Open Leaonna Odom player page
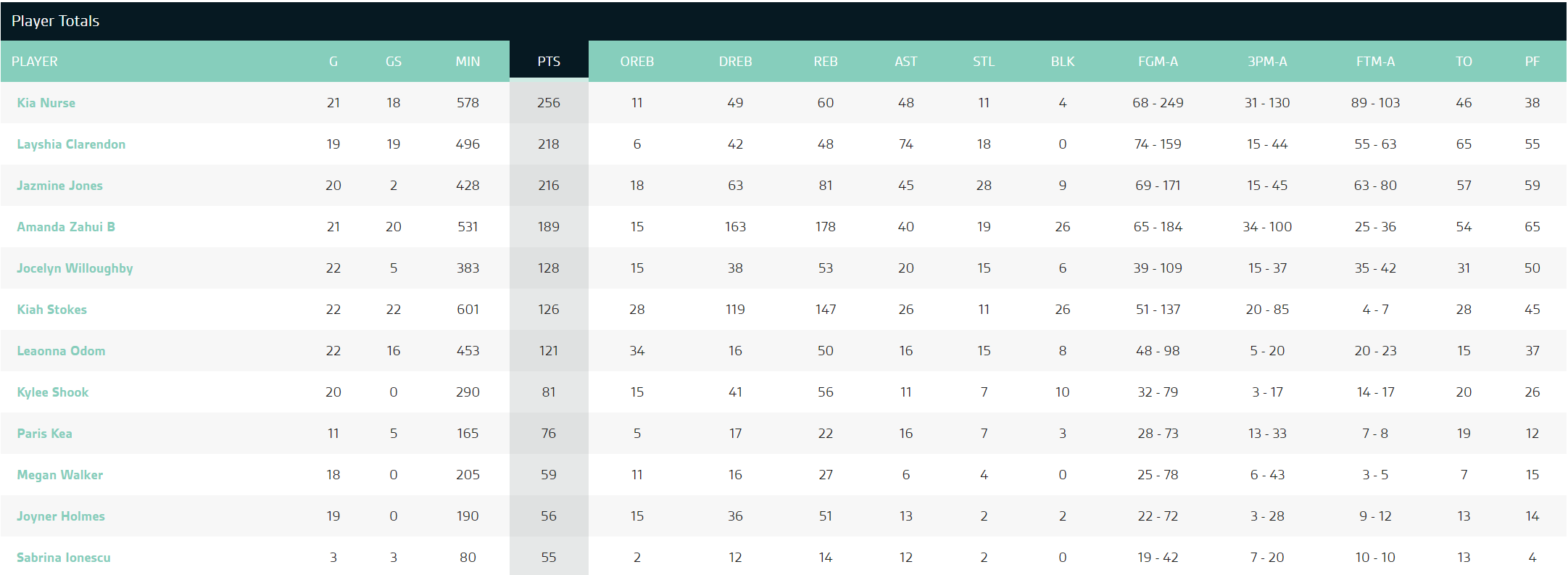The height and width of the screenshot is (575, 1568). 61,351
